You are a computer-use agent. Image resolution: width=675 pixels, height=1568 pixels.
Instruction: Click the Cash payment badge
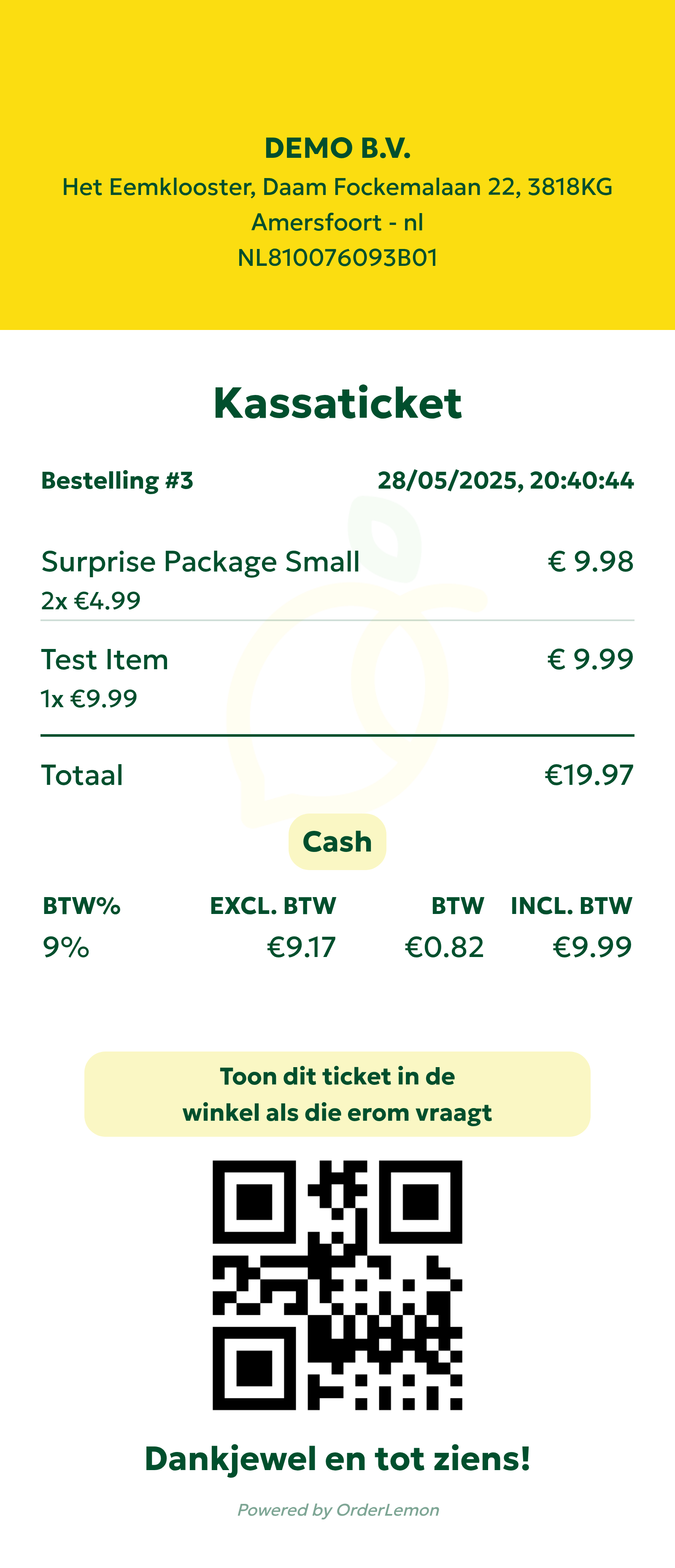point(337,842)
